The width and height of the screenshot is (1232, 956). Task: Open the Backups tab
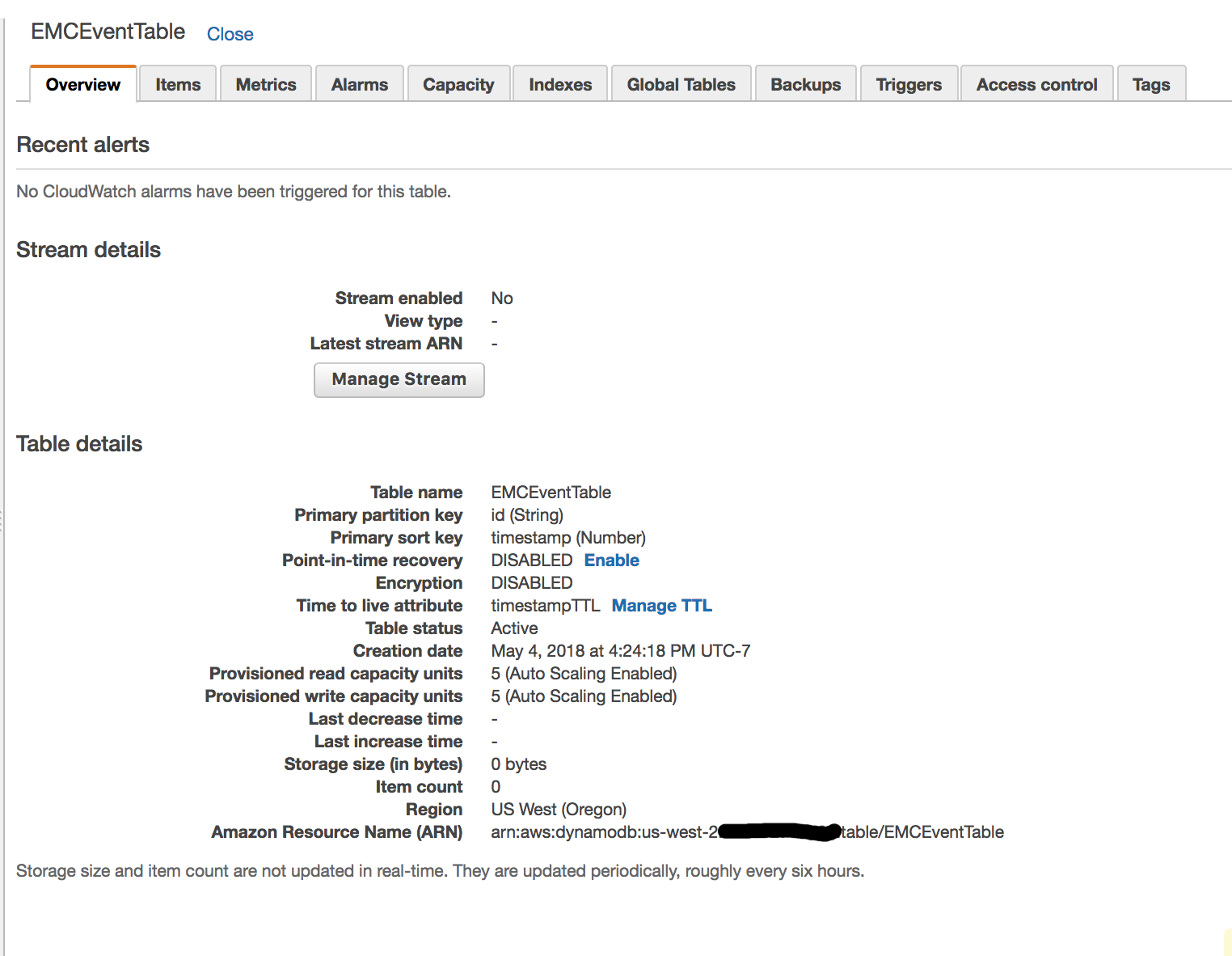tap(806, 84)
